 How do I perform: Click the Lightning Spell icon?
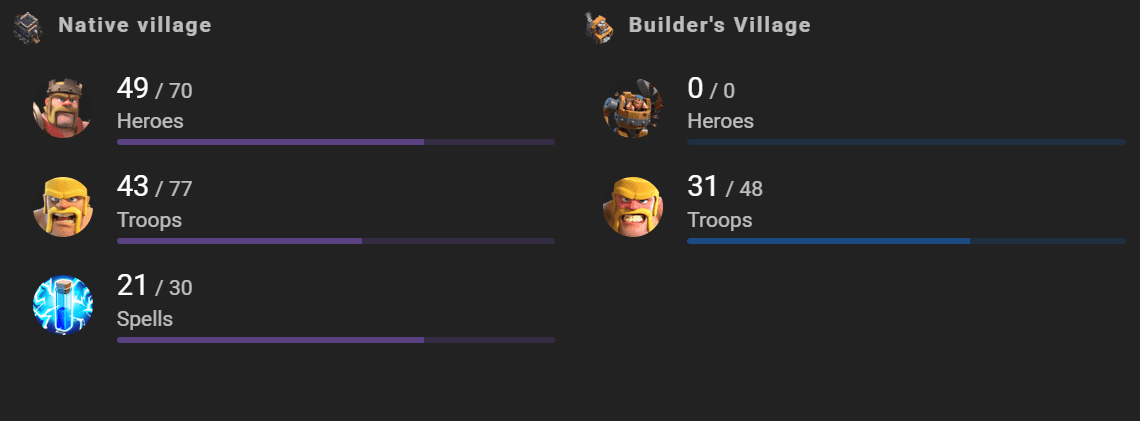click(63, 306)
